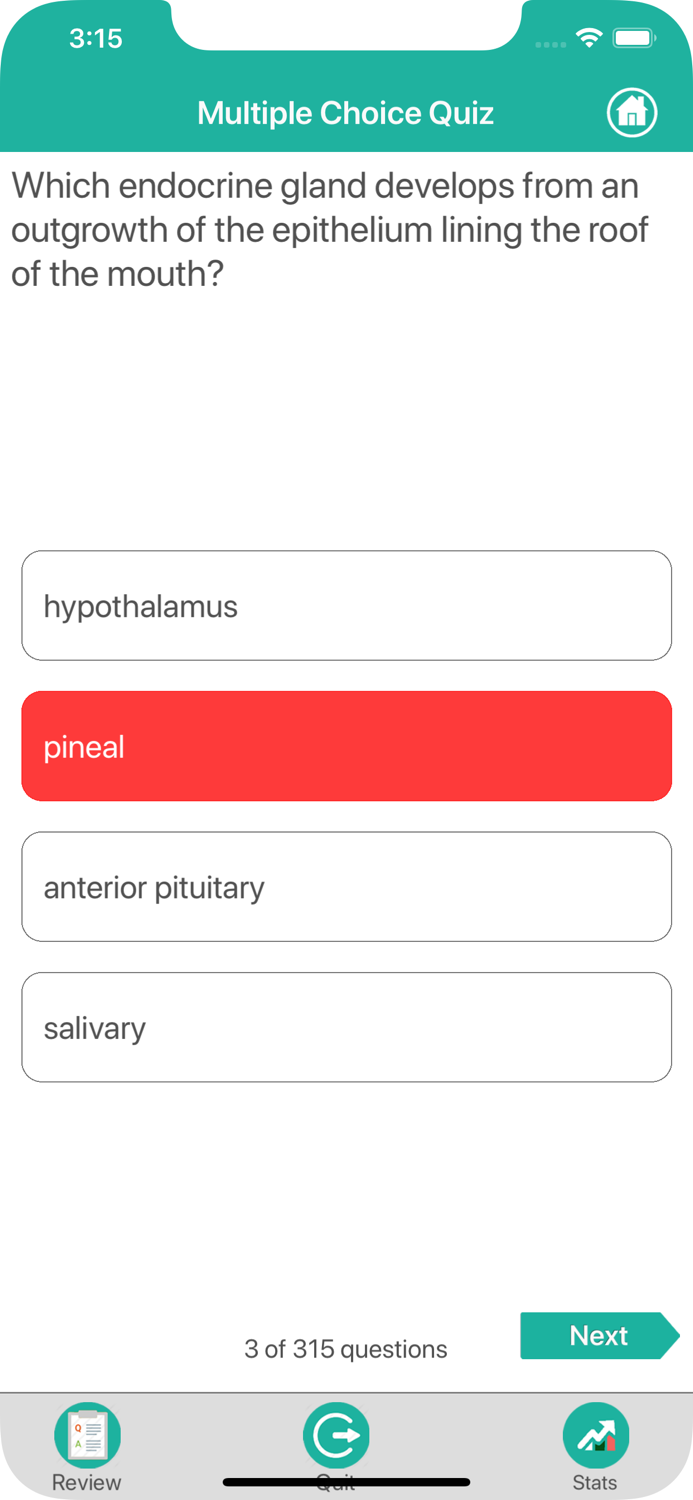
Task: Tap the cellular signal dots indicator
Action: [550, 44]
